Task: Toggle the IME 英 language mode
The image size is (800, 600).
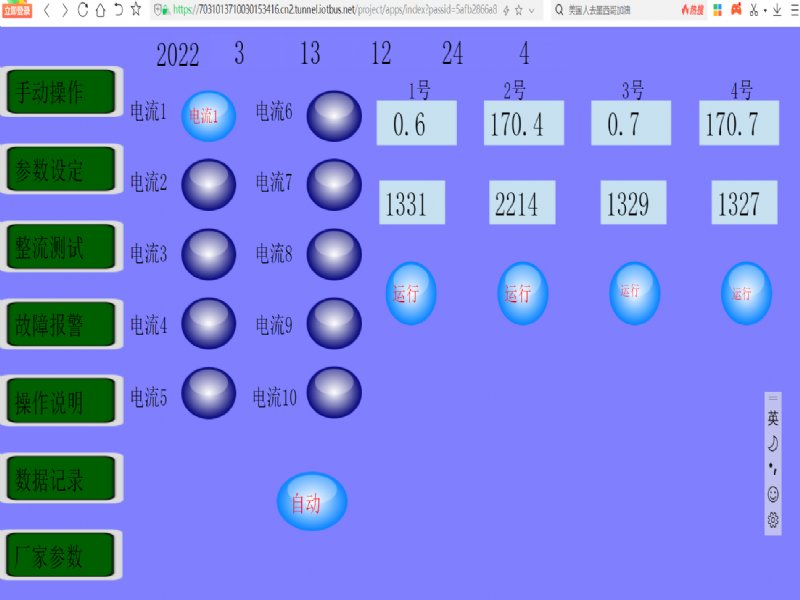Action: 773,418
